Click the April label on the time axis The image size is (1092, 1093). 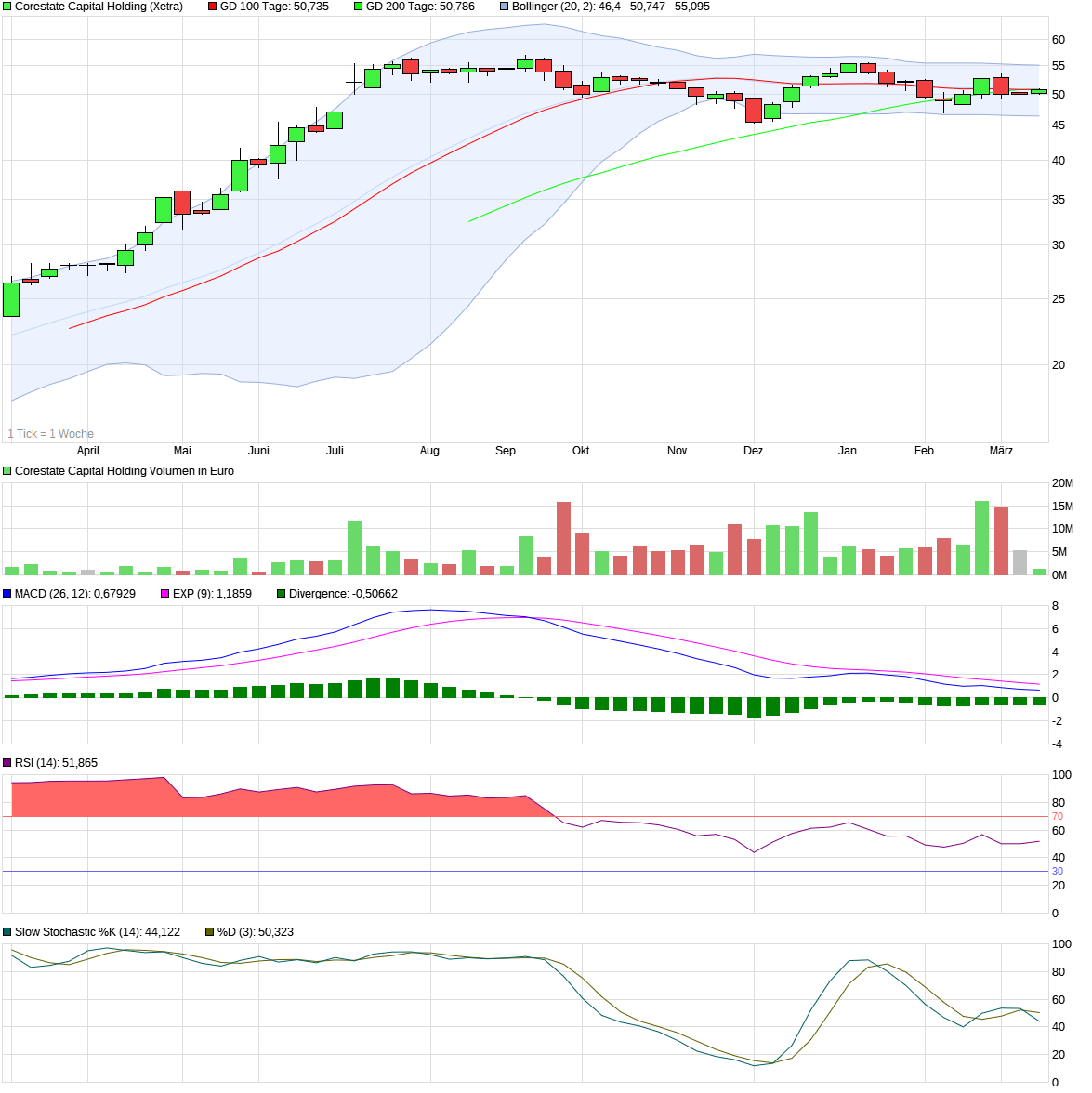(86, 449)
